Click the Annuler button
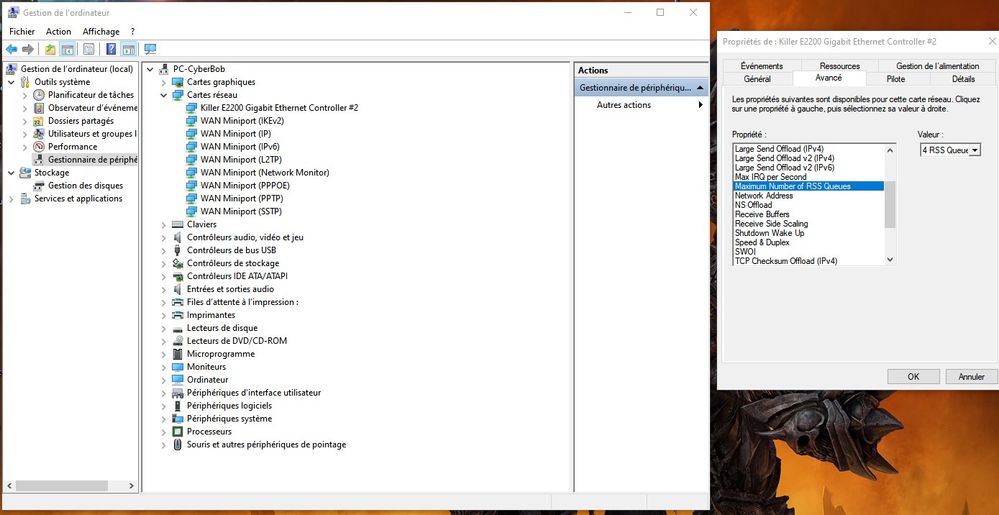This screenshot has width=999, height=515. point(971,377)
